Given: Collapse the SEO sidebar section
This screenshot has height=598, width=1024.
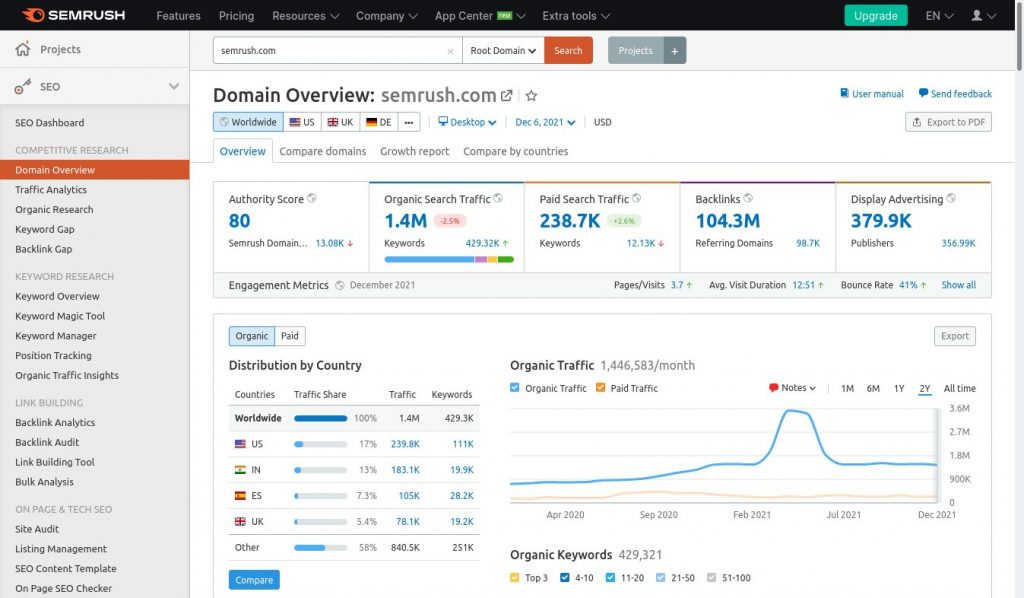Looking at the screenshot, I should (174, 86).
